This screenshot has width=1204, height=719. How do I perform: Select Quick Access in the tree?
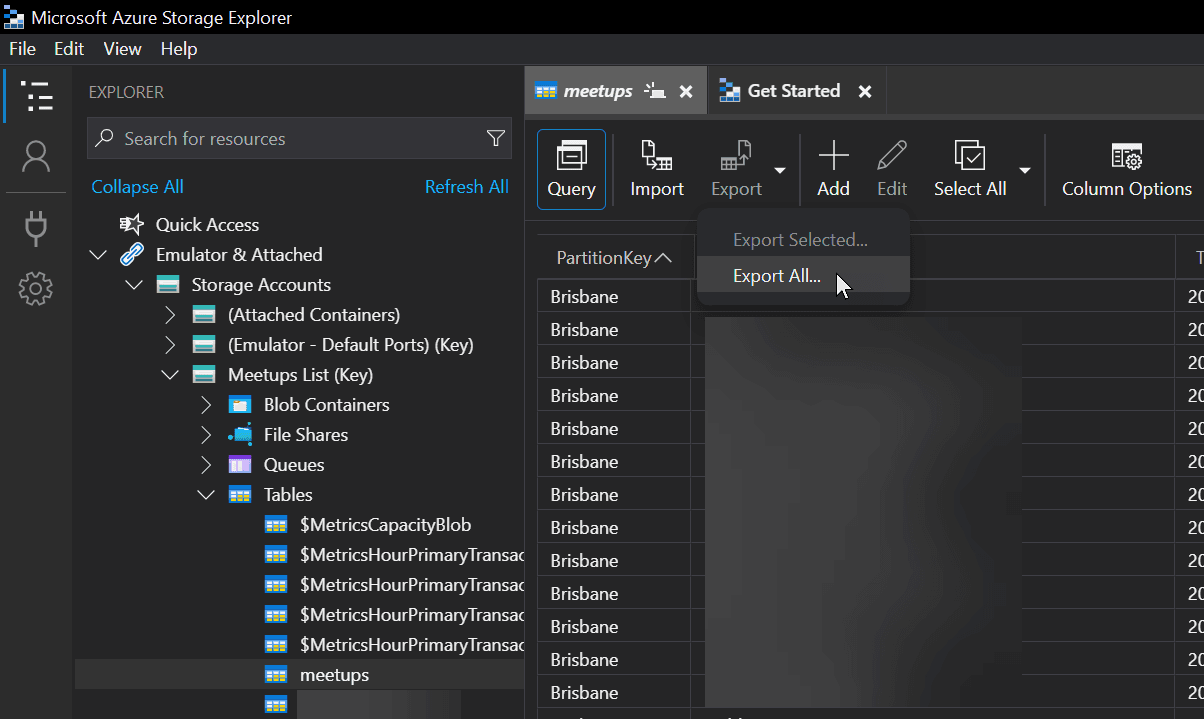(207, 225)
